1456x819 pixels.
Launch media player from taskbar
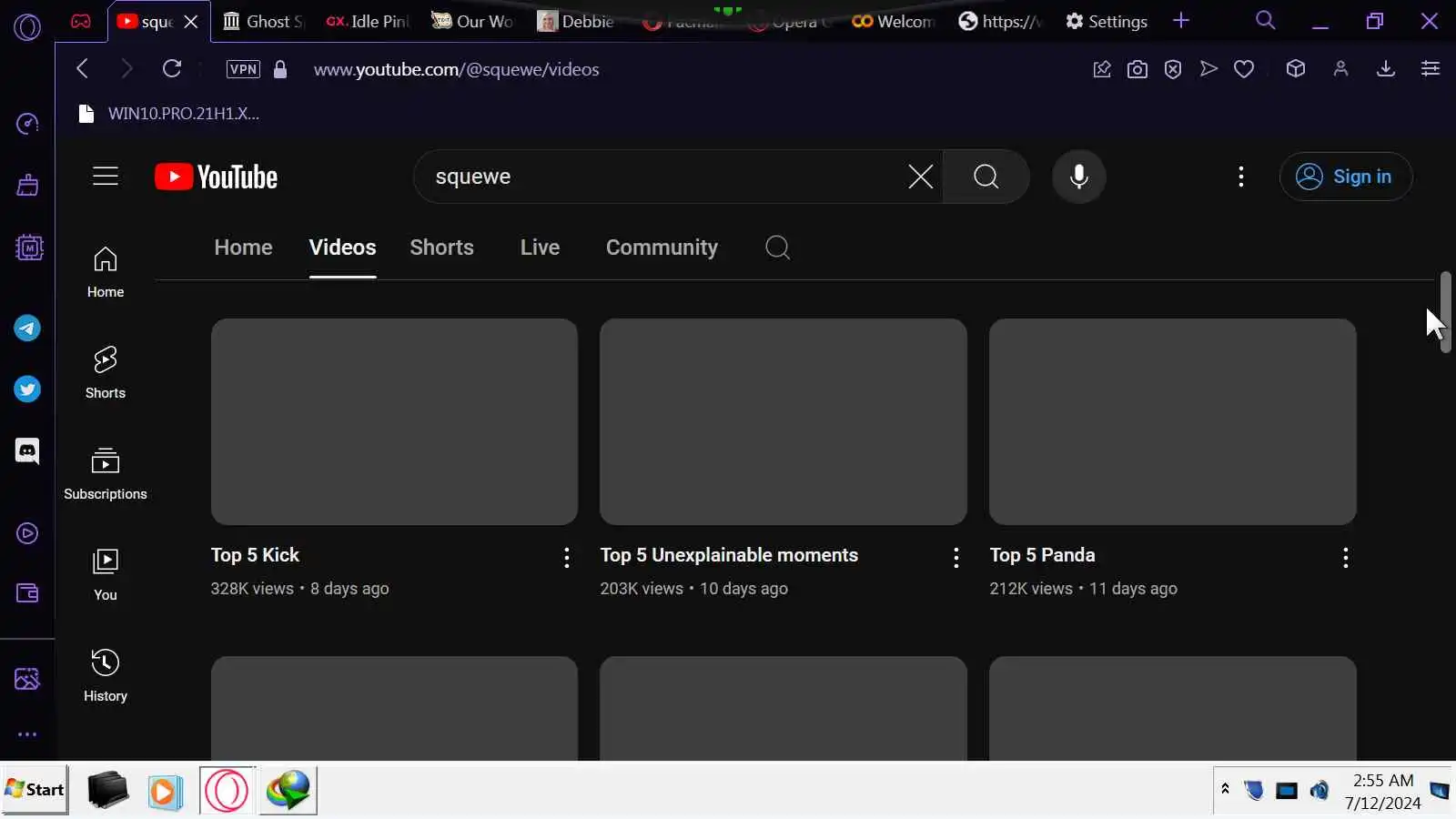point(166,791)
